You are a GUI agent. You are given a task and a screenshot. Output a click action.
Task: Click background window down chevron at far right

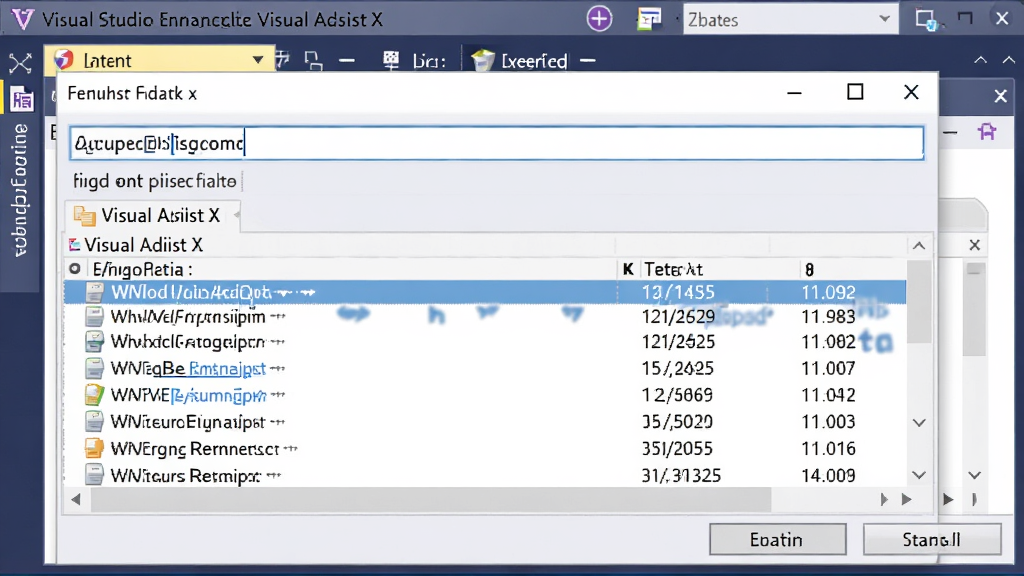point(974,475)
